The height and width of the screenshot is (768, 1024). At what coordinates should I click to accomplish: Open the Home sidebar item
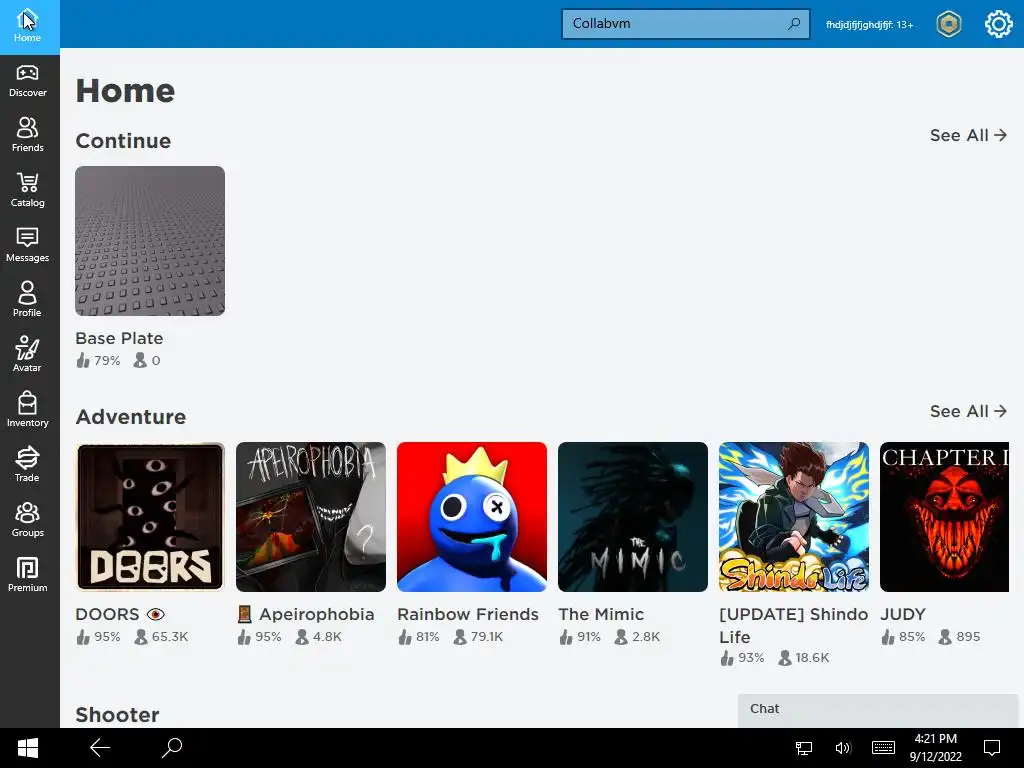(27, 27)
